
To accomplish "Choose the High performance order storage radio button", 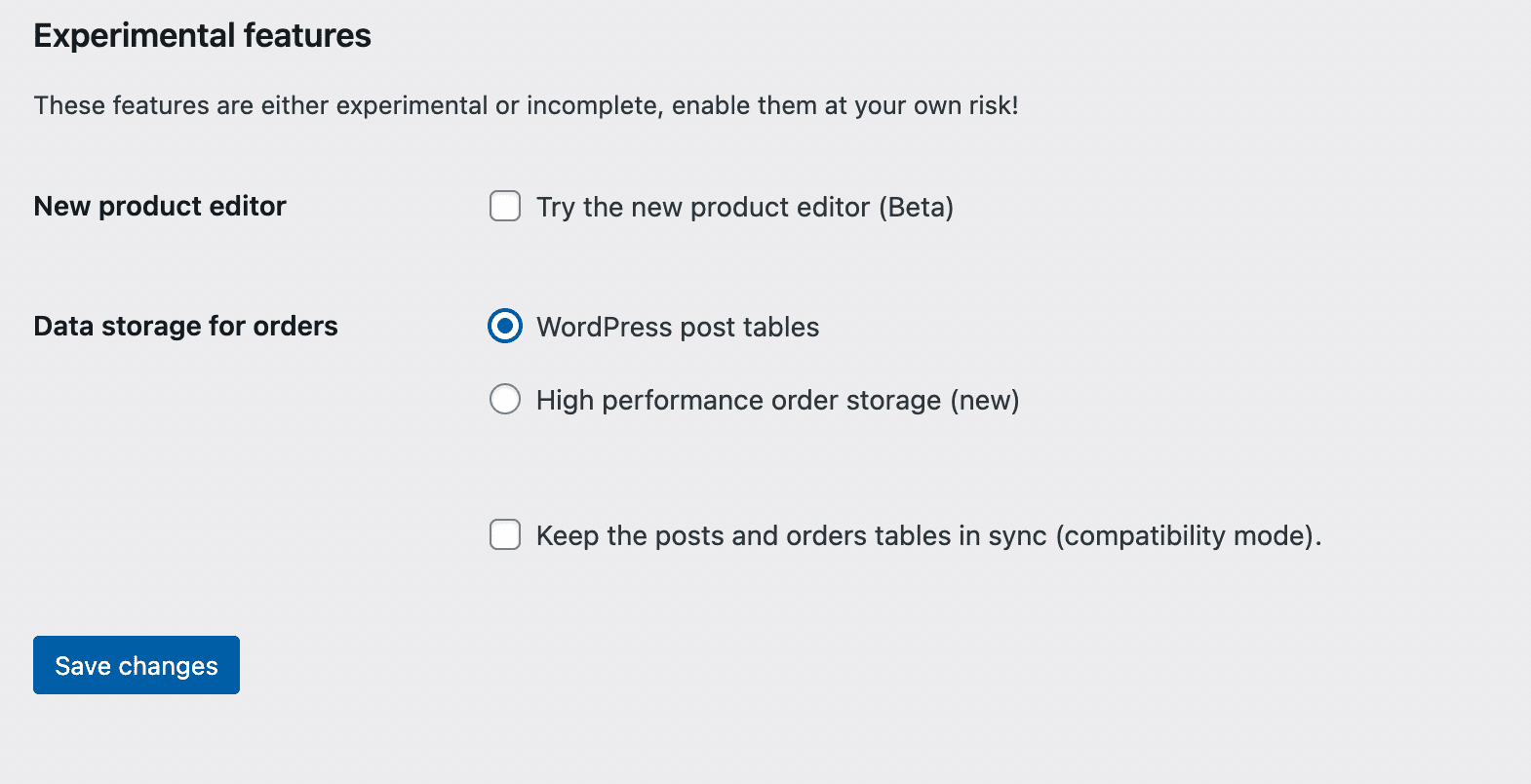I will (x=505, y=400).
